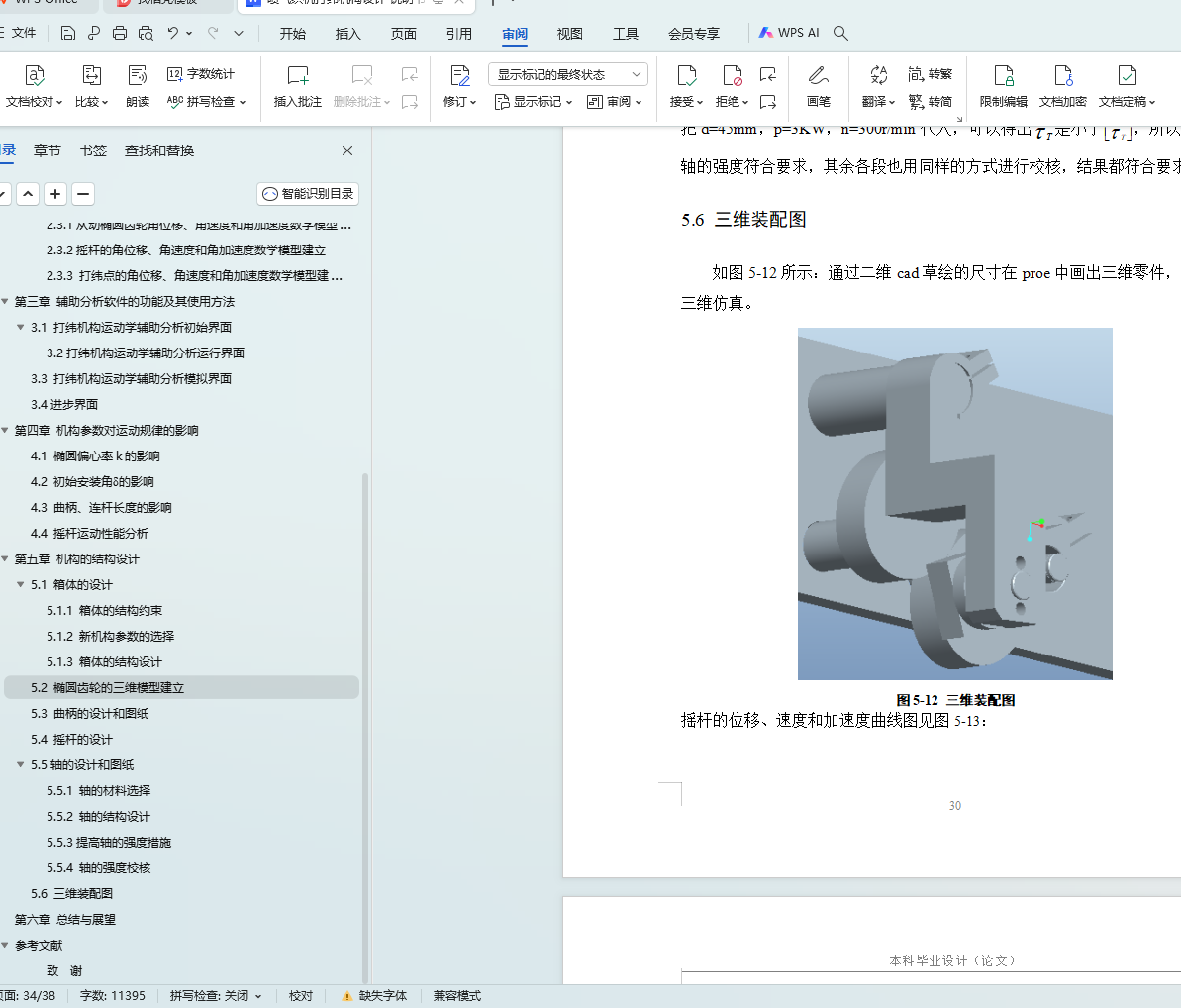
Task: Switch to 章节 navigation tab
Action: (x=48, y=151)
